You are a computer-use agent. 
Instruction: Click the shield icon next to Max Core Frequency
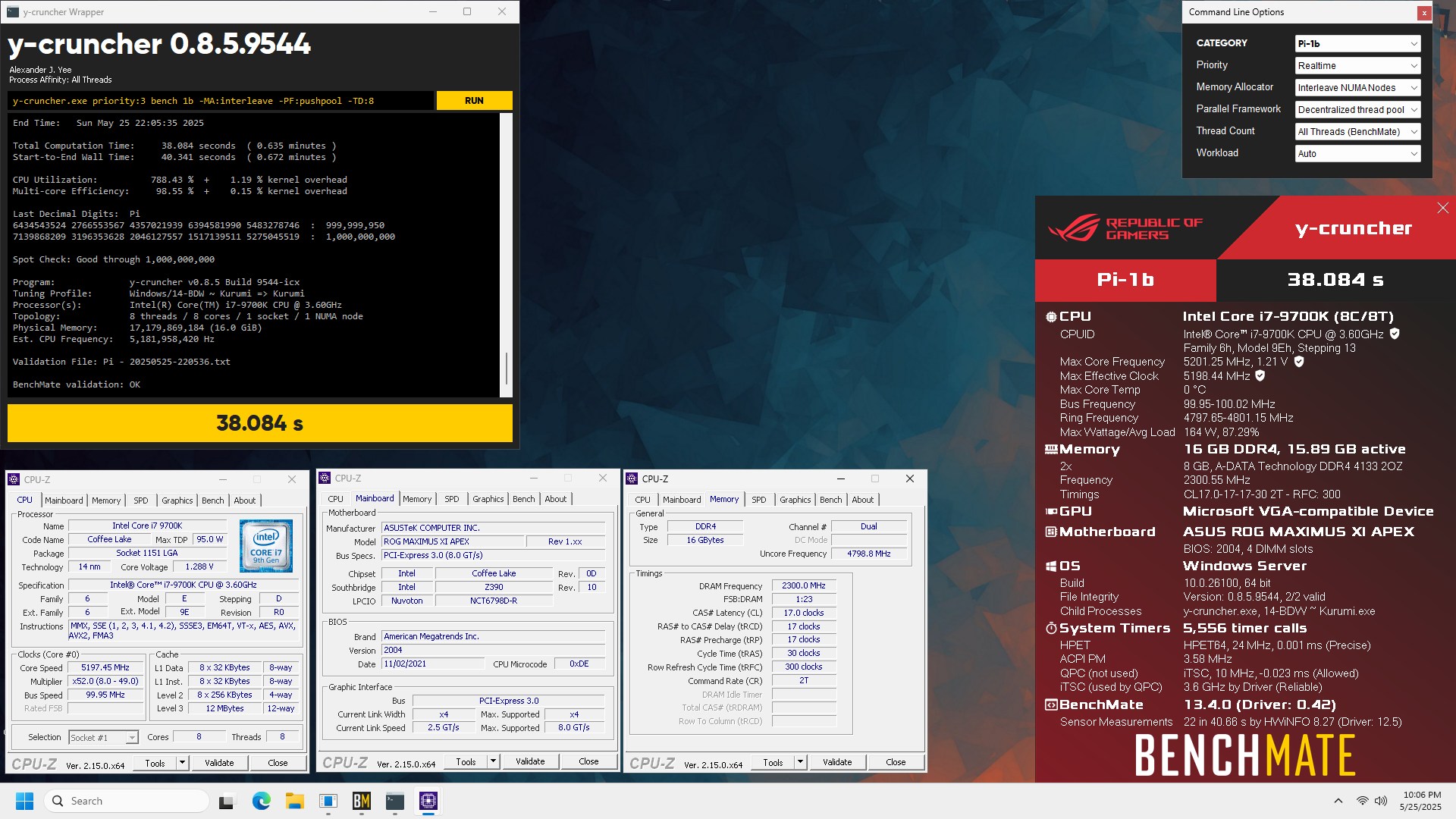[x=1299, y=362]
